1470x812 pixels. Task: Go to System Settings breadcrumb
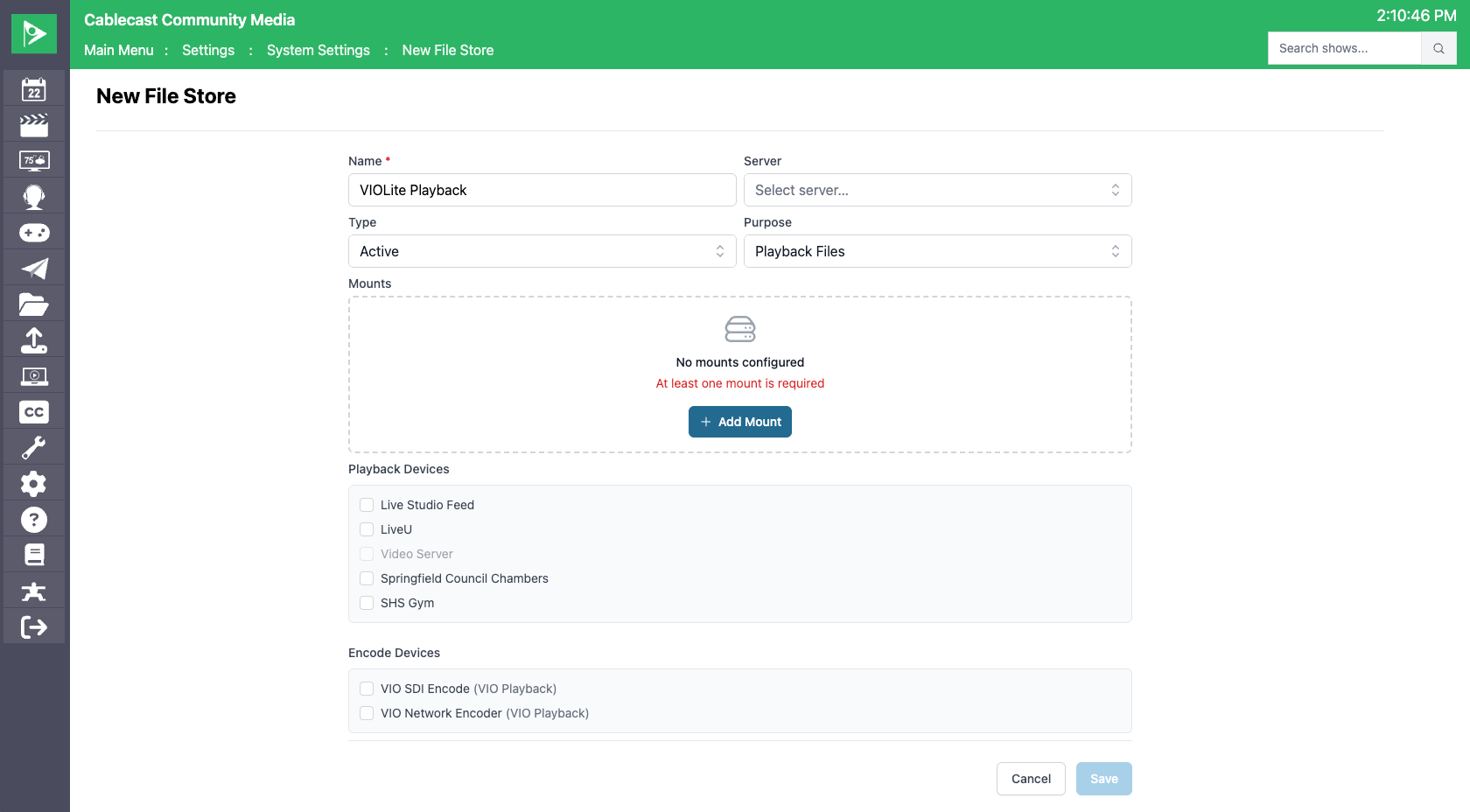(x=318, y=50)
